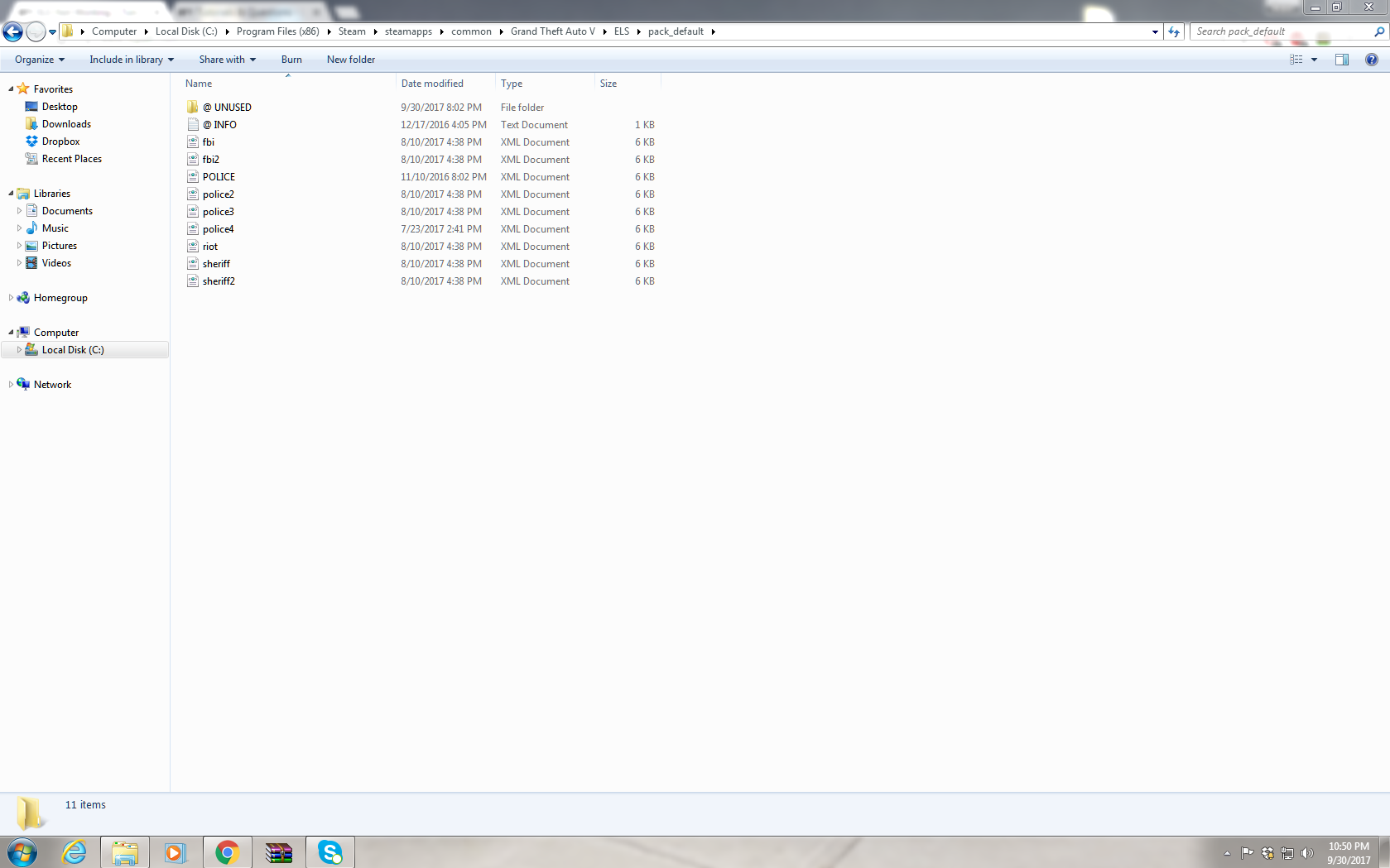This screenshot has height=868, width=1390.
Task: Open the address bar history dropdown
Action: pyautogui.click(x=1155, y=32)
